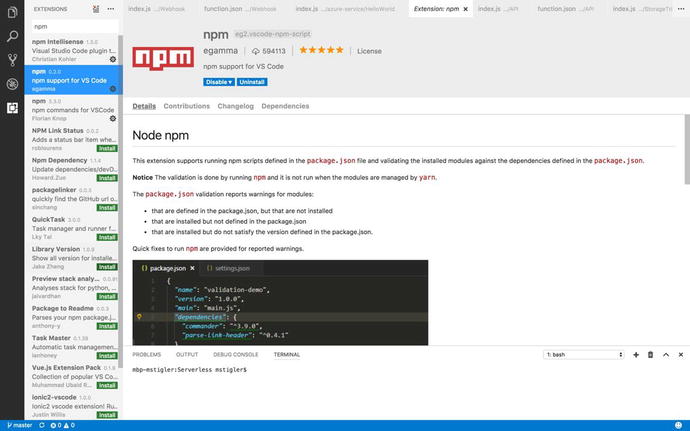The image size is (690, 431).
Task: Install Npm Dependency extension
Action: coord(107,178)
